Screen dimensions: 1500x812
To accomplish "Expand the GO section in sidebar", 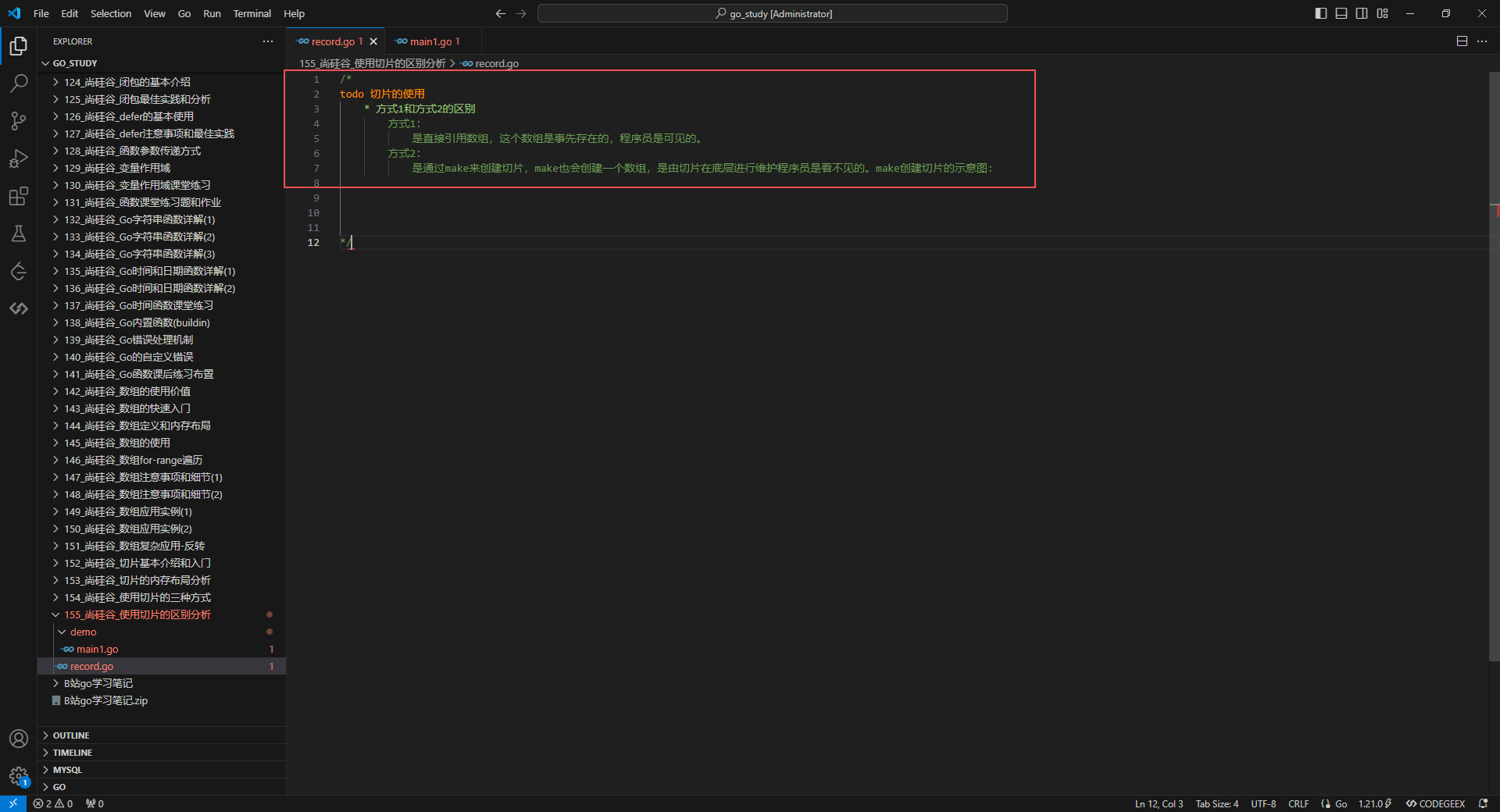I will click(x=162, y=787).
